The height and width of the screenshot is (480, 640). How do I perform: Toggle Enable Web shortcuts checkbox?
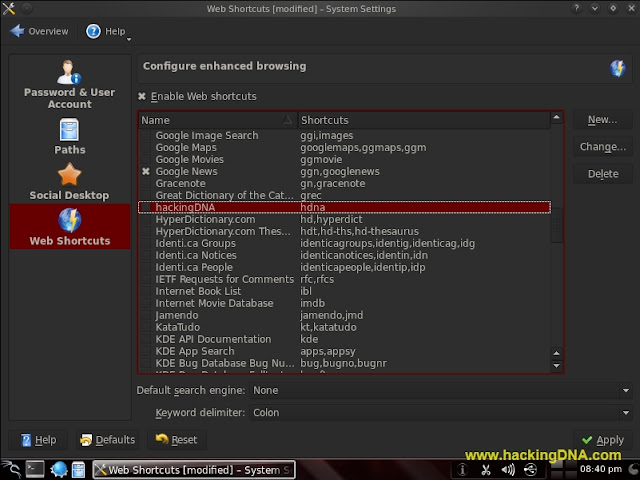pyautogui.click(x=142, y=96)
